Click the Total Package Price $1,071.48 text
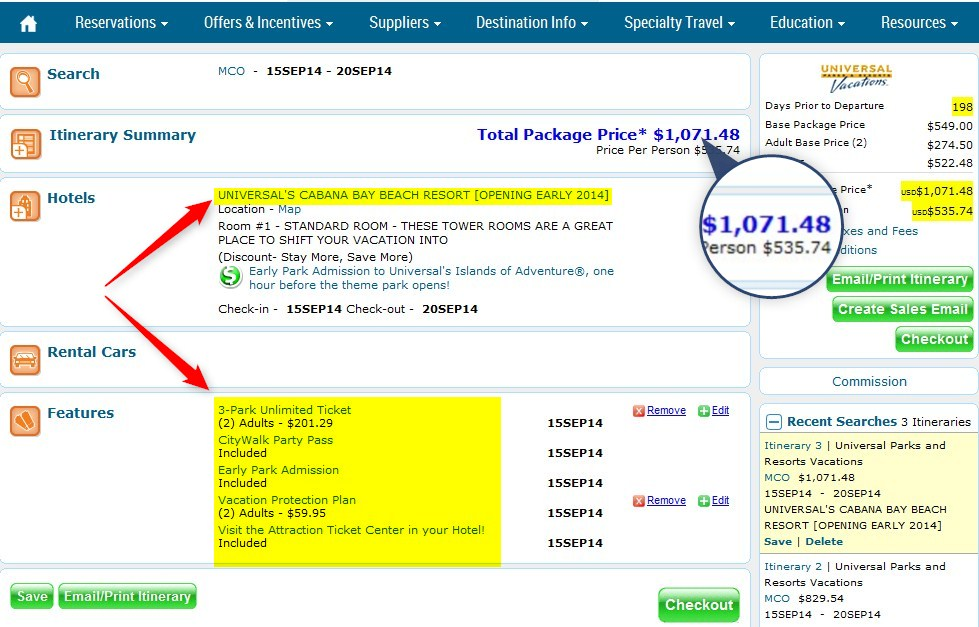This screenshot has width=979, height=627. coord(608,134)
